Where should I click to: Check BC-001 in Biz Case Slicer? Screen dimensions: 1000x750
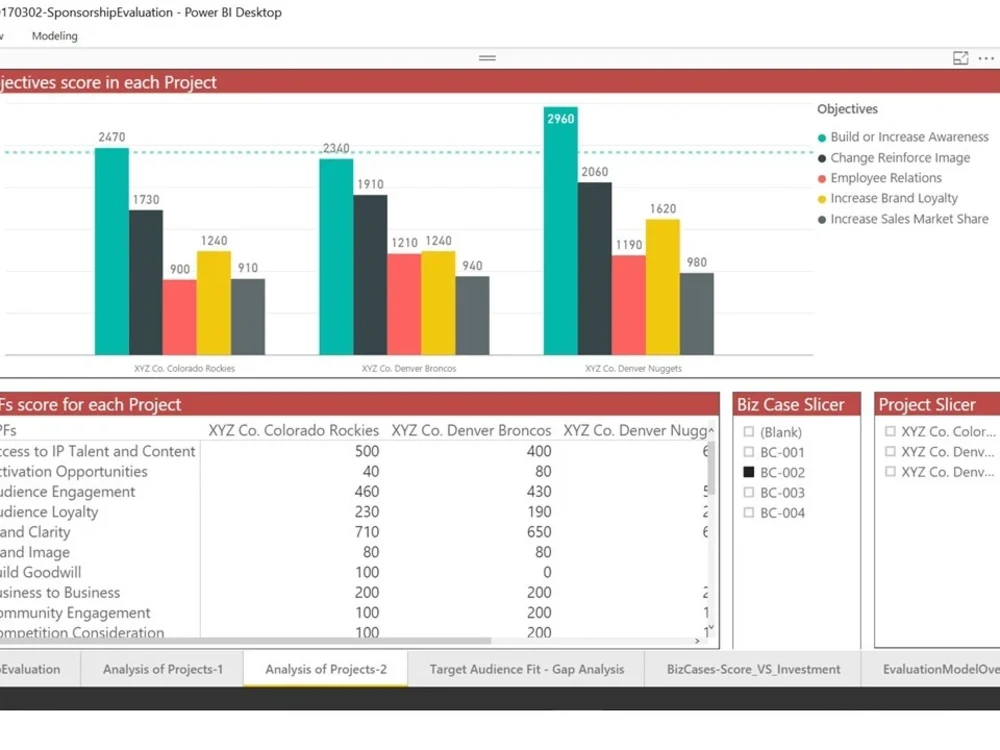tap(749, 452)
